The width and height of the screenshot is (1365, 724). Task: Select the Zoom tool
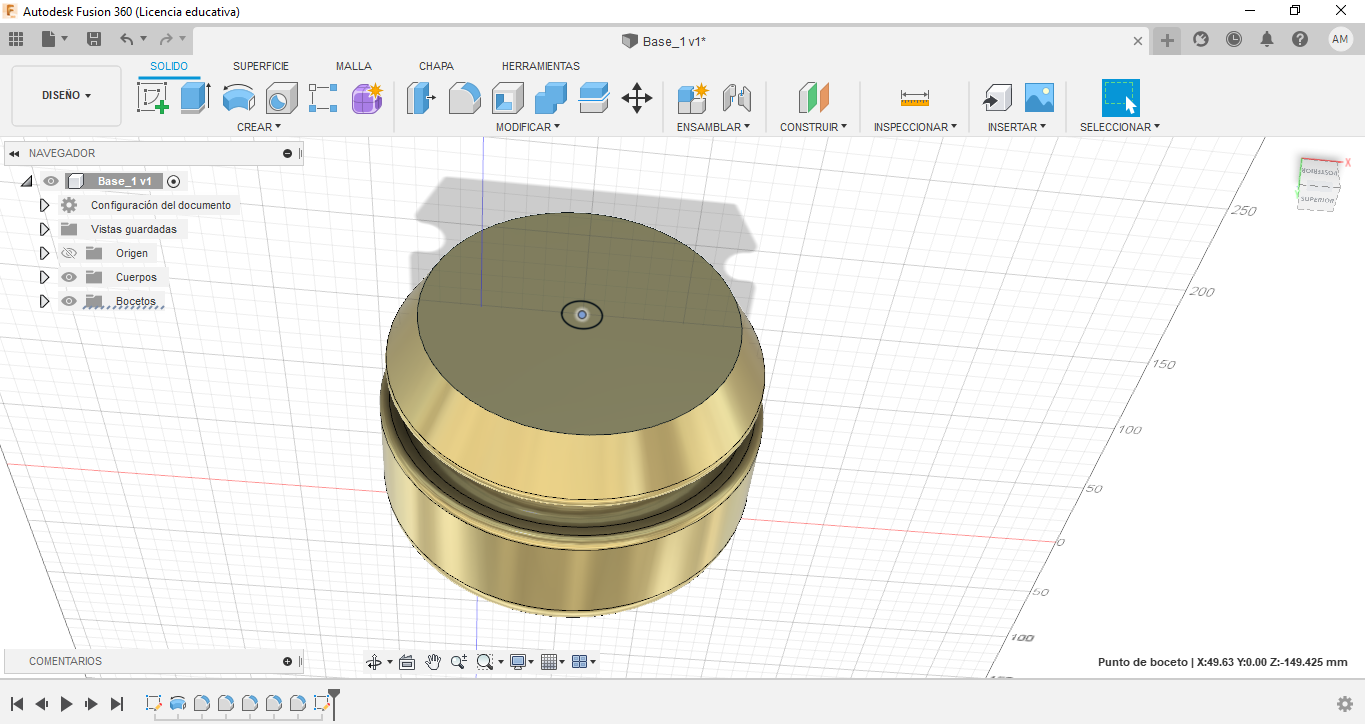[x=459, y=662]
